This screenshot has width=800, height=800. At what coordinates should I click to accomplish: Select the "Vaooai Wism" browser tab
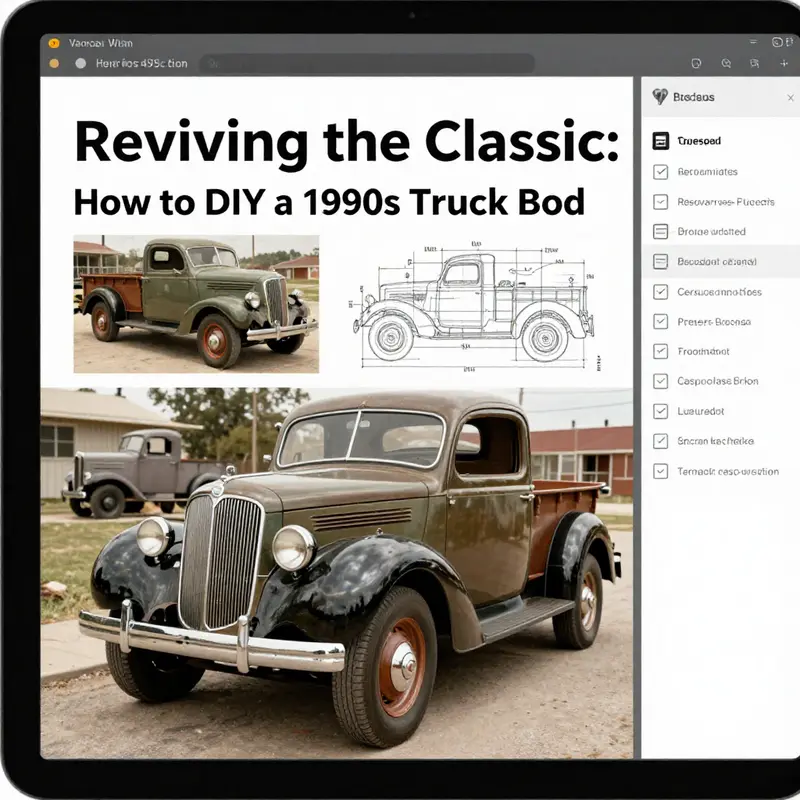point(101,43)
